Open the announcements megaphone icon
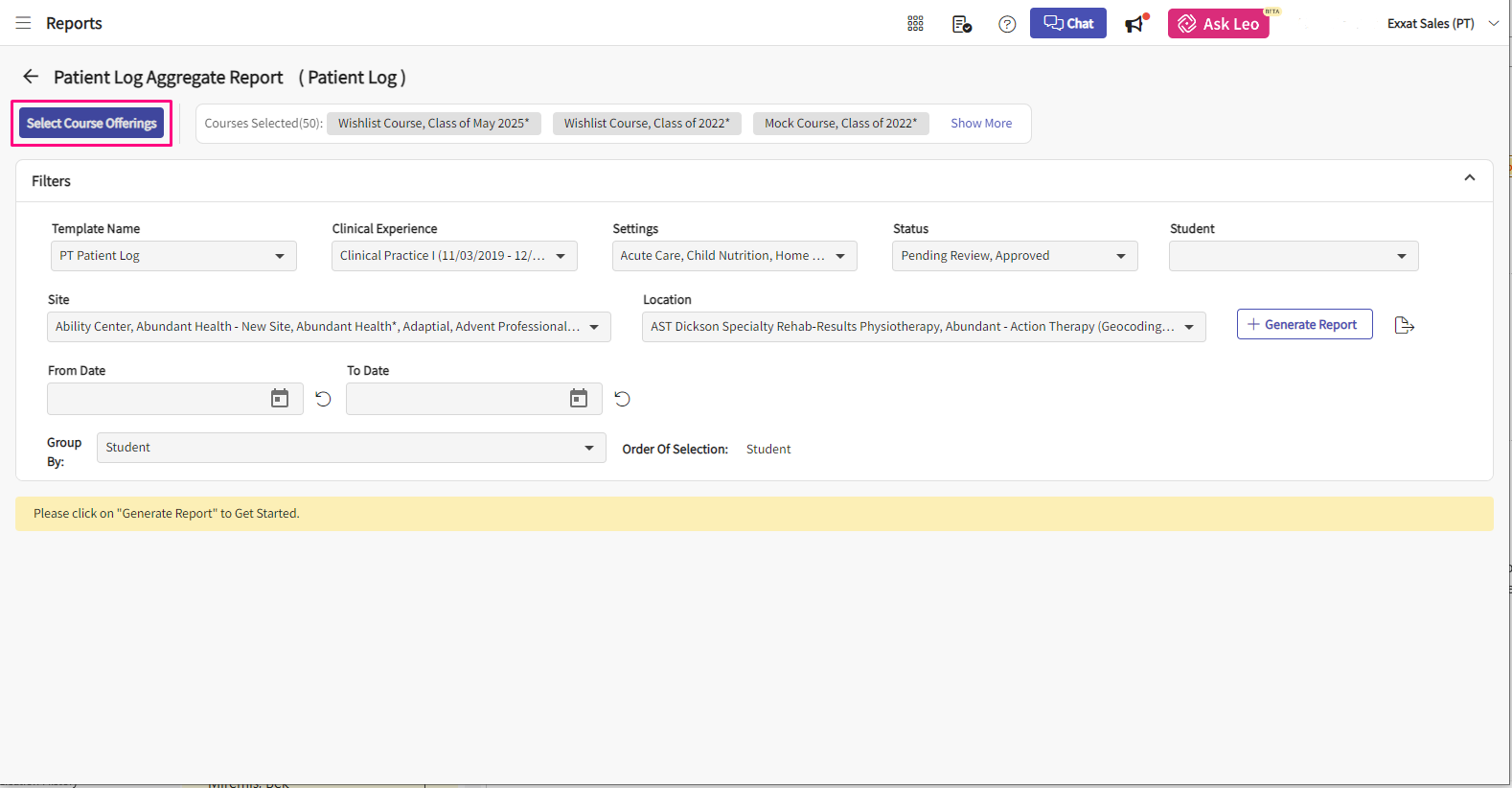Viewport: 1512px width, 788px height. (x=1135, y=24)
